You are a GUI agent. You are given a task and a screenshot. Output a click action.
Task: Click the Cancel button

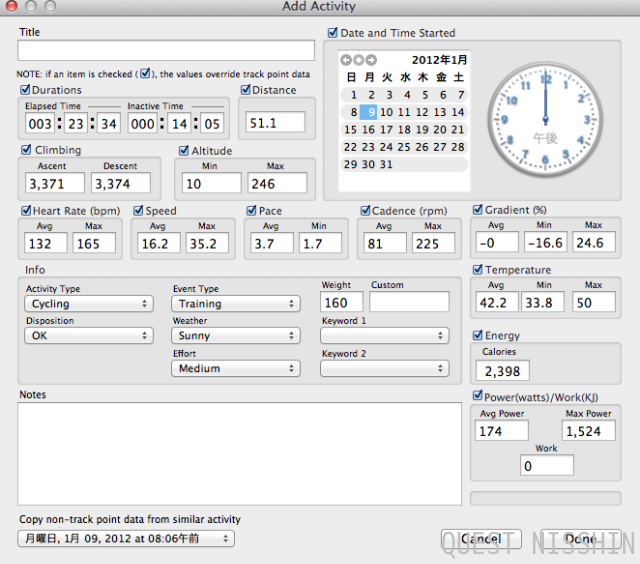click(481, 539)
